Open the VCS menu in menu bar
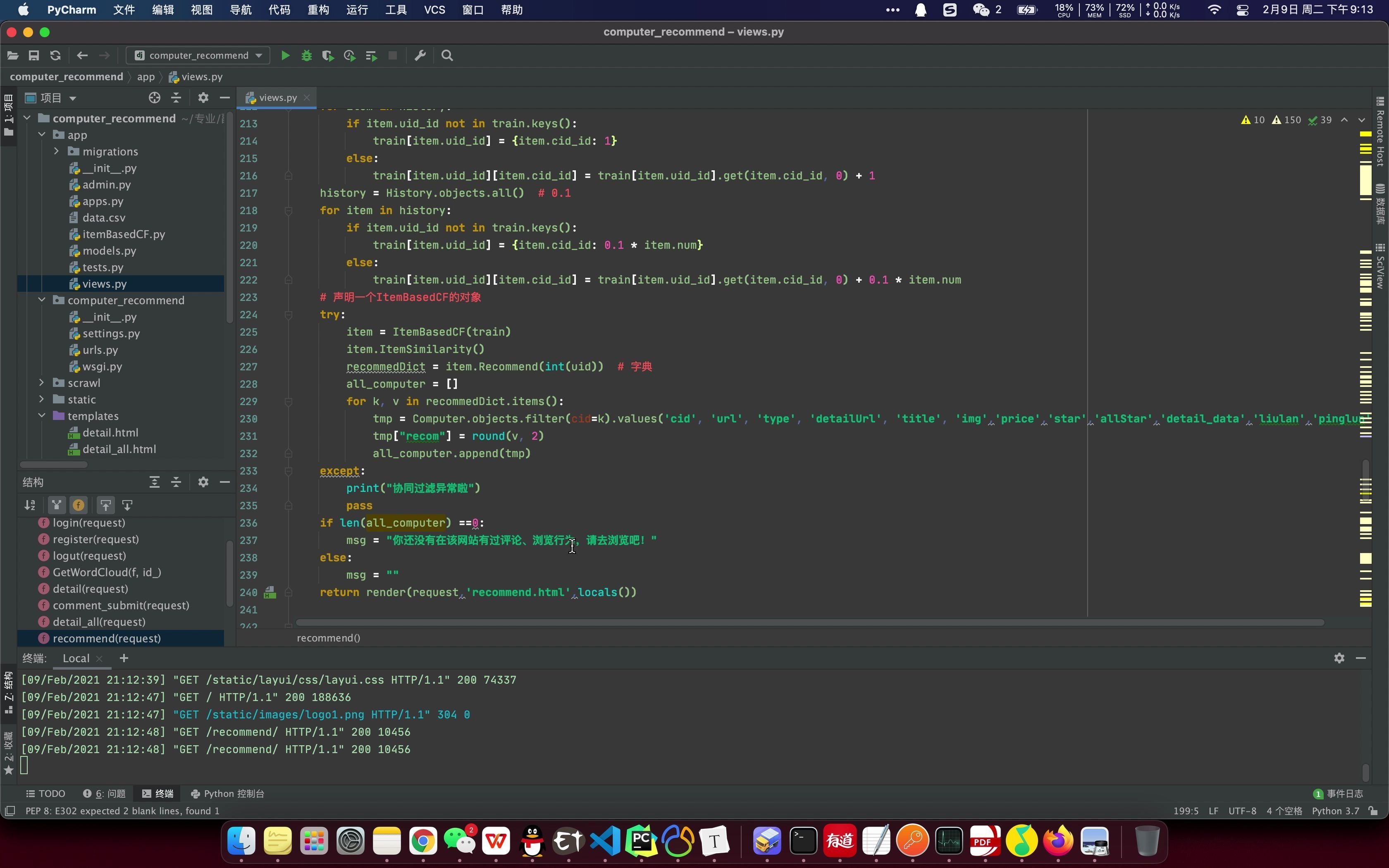The width and height of the screenshot is (1389, 868). (434, 10)
